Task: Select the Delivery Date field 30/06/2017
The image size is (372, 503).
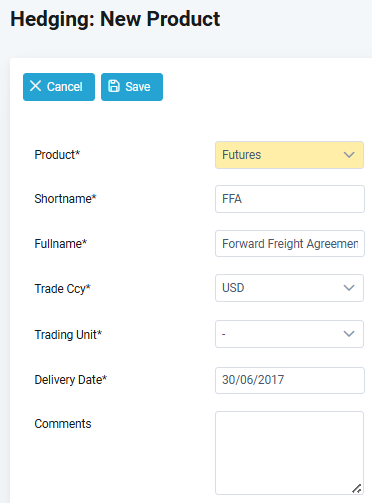Action: coord(290,380)
